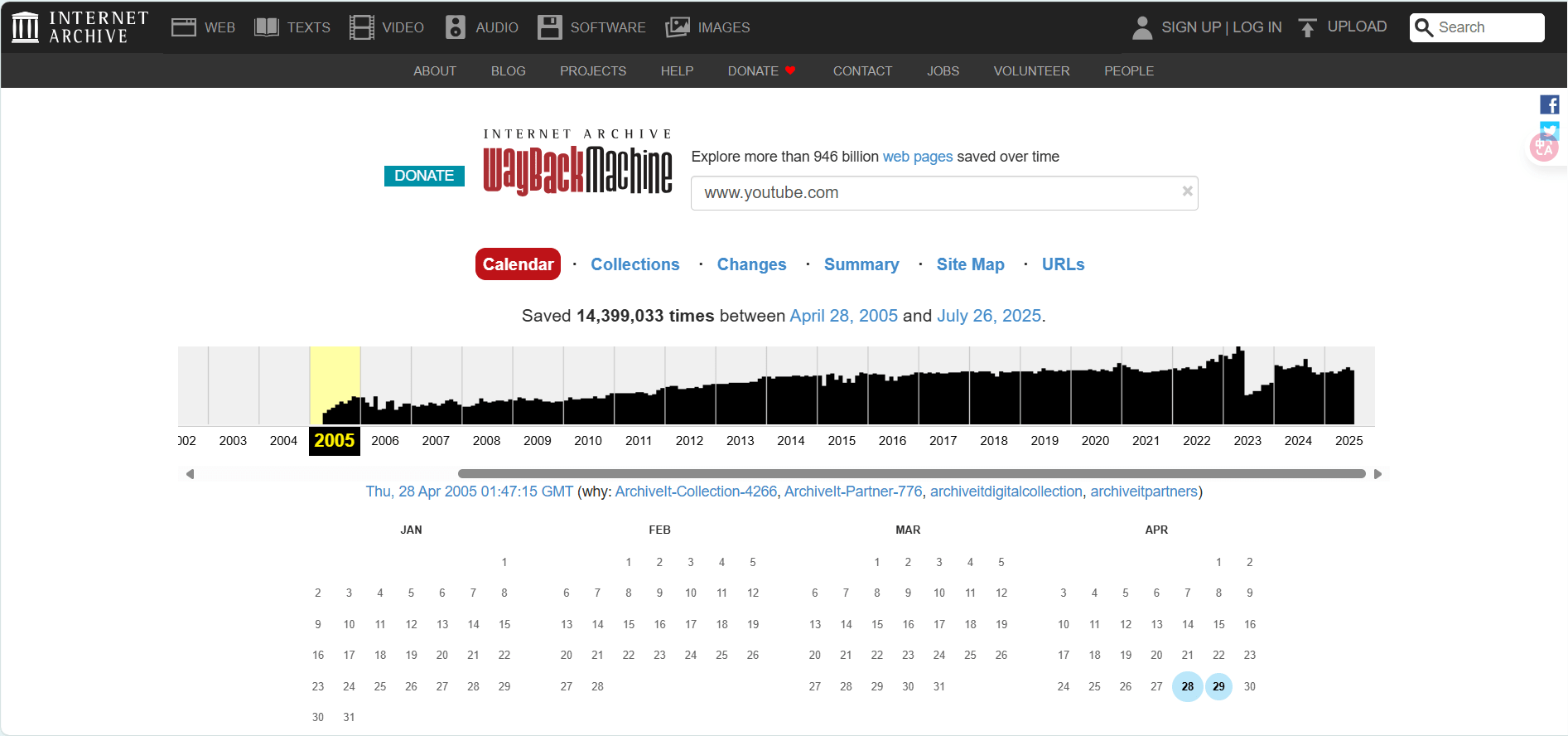
Task: Switch to the Changes tab
Action: [x=751, y=264]
